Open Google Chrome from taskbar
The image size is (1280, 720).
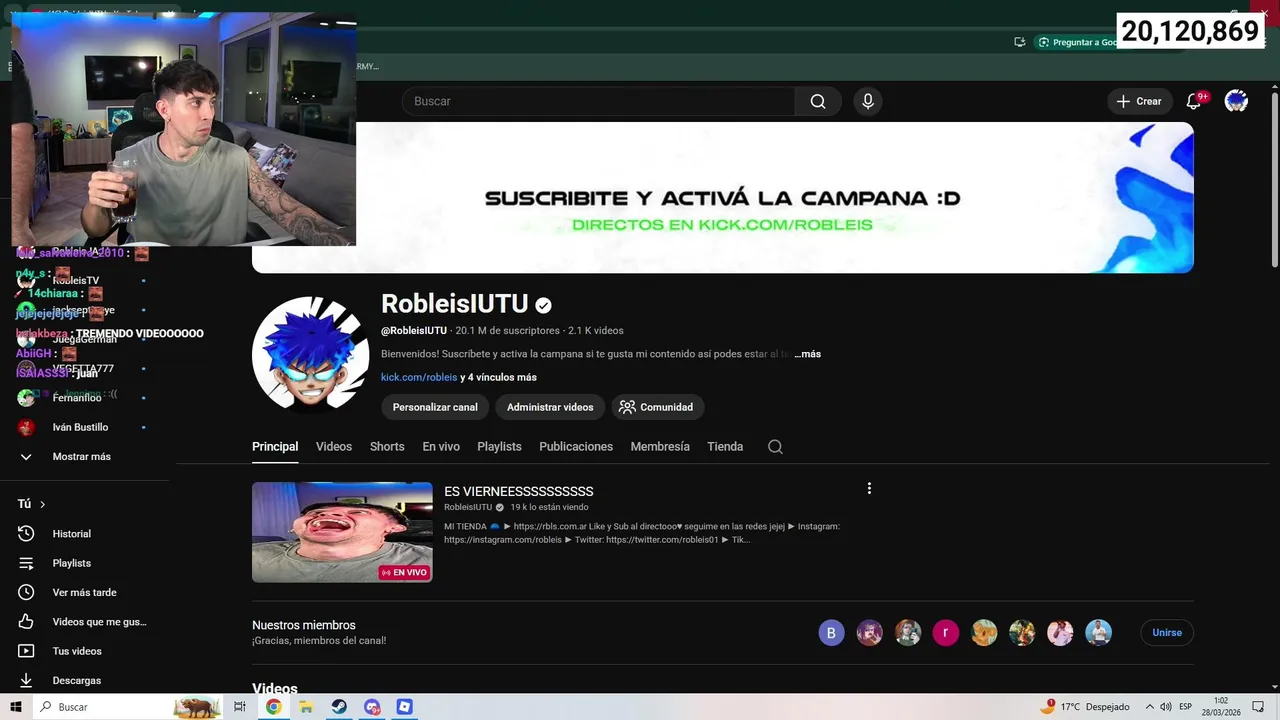pyautogui.click(x=273, y=707)
